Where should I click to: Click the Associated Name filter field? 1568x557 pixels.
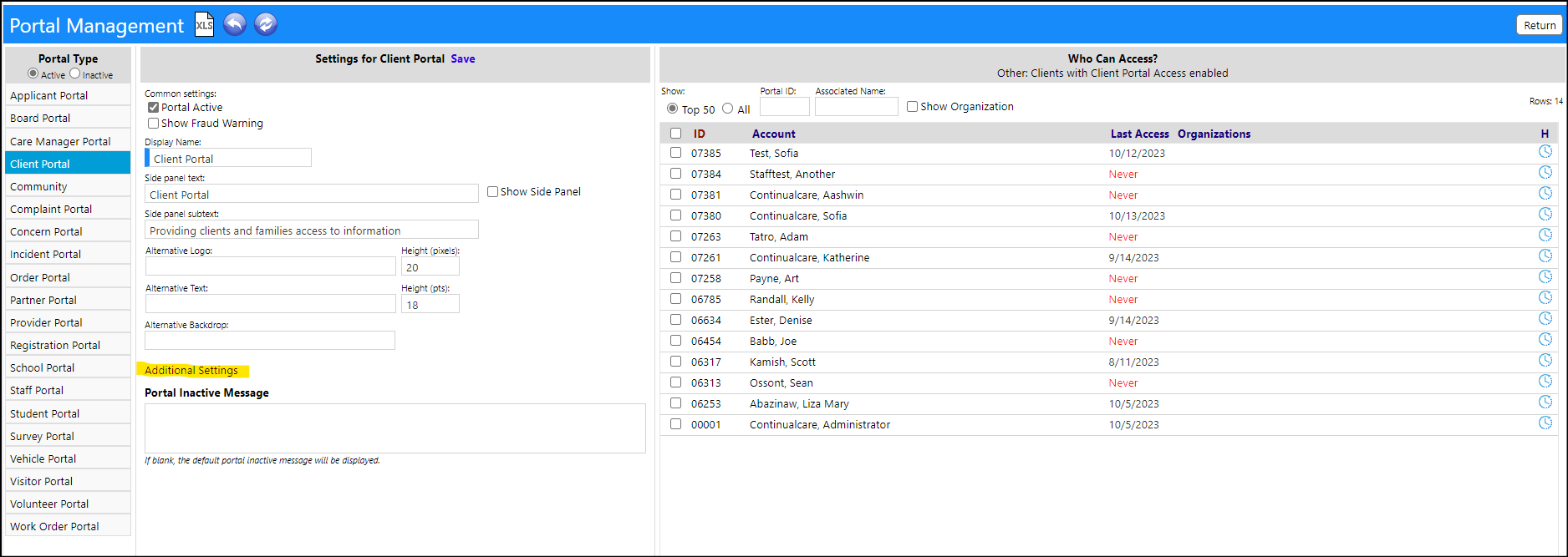(857, 107)
